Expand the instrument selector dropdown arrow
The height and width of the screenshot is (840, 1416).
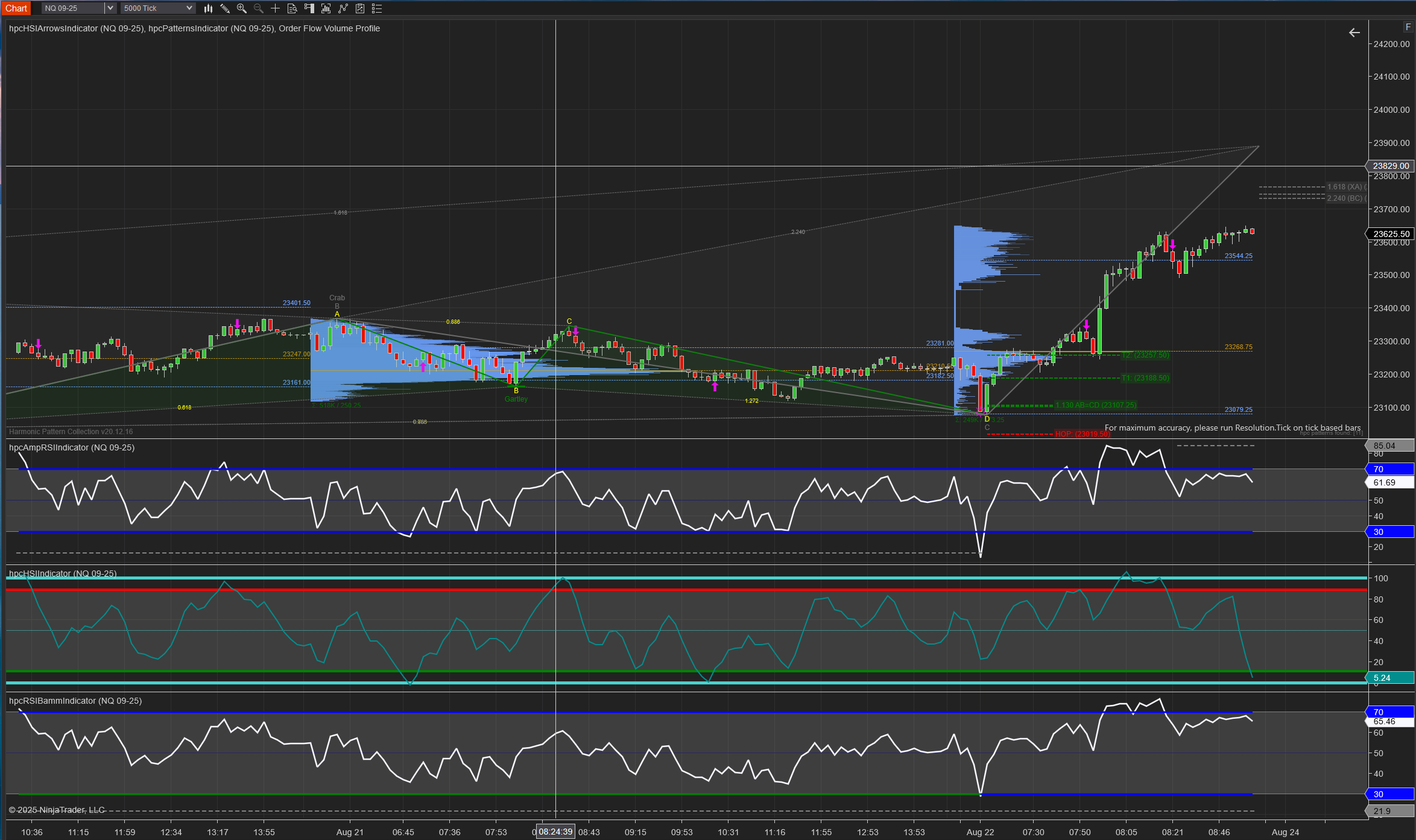click(110, 8)
